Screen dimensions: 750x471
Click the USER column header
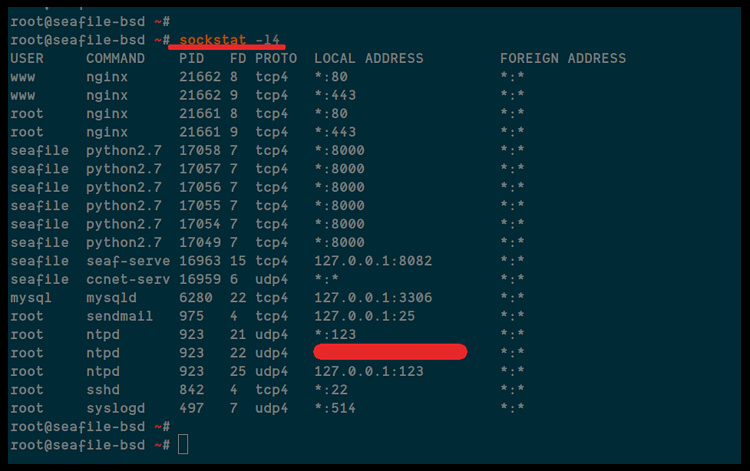pos(27,58)
